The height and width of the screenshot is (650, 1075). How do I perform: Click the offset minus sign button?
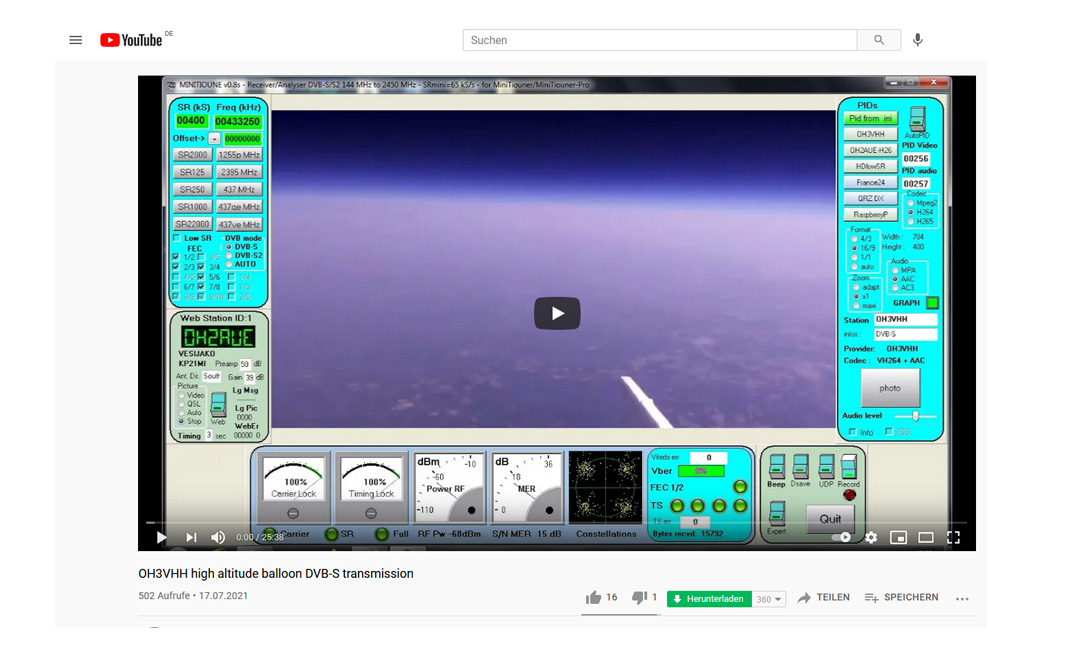click(x=214, y=139)
